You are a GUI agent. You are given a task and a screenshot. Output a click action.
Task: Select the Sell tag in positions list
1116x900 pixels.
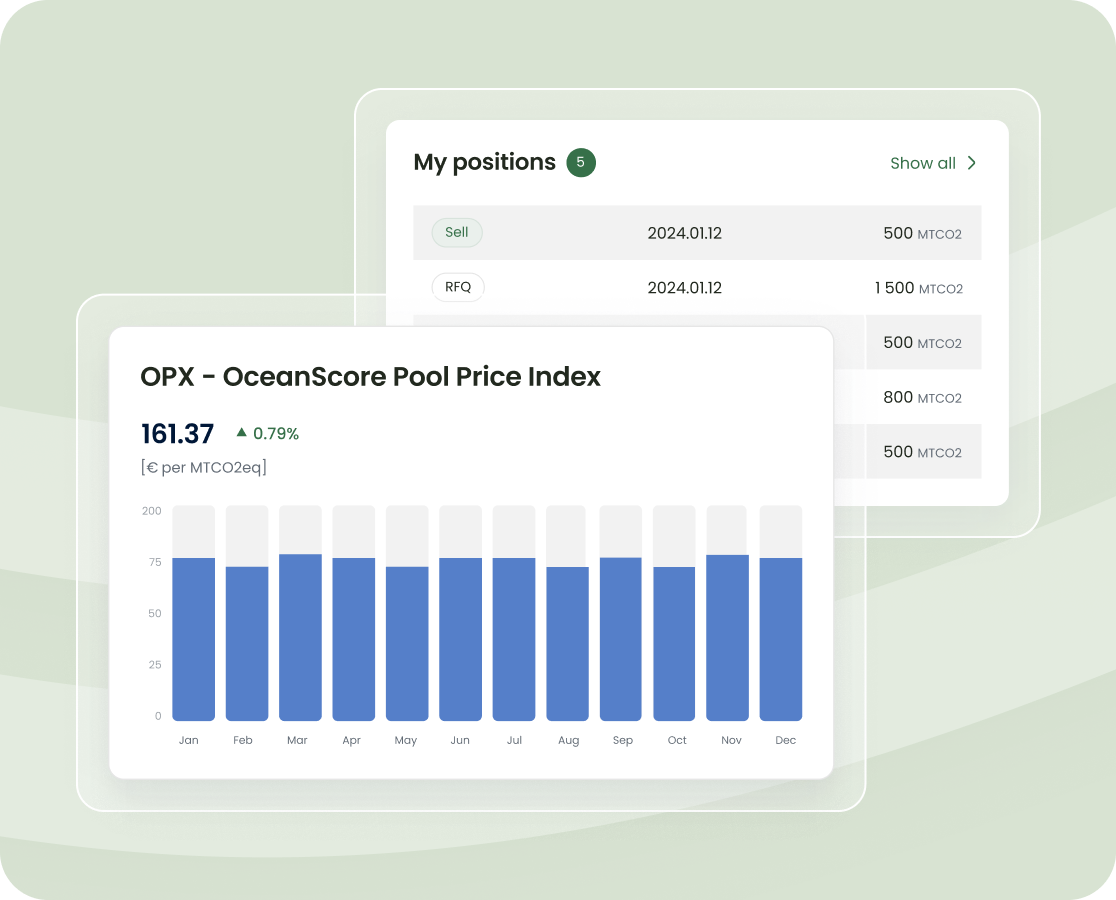click(457, 232)
